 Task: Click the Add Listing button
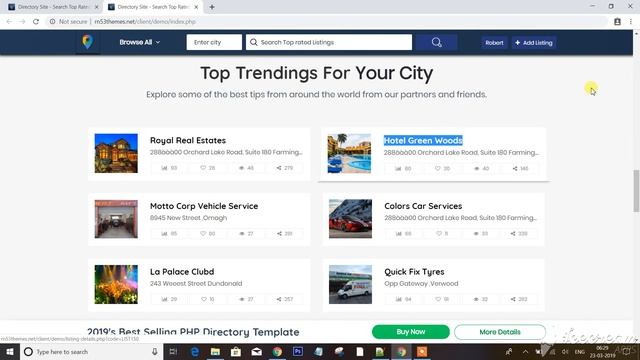point(533,42)
